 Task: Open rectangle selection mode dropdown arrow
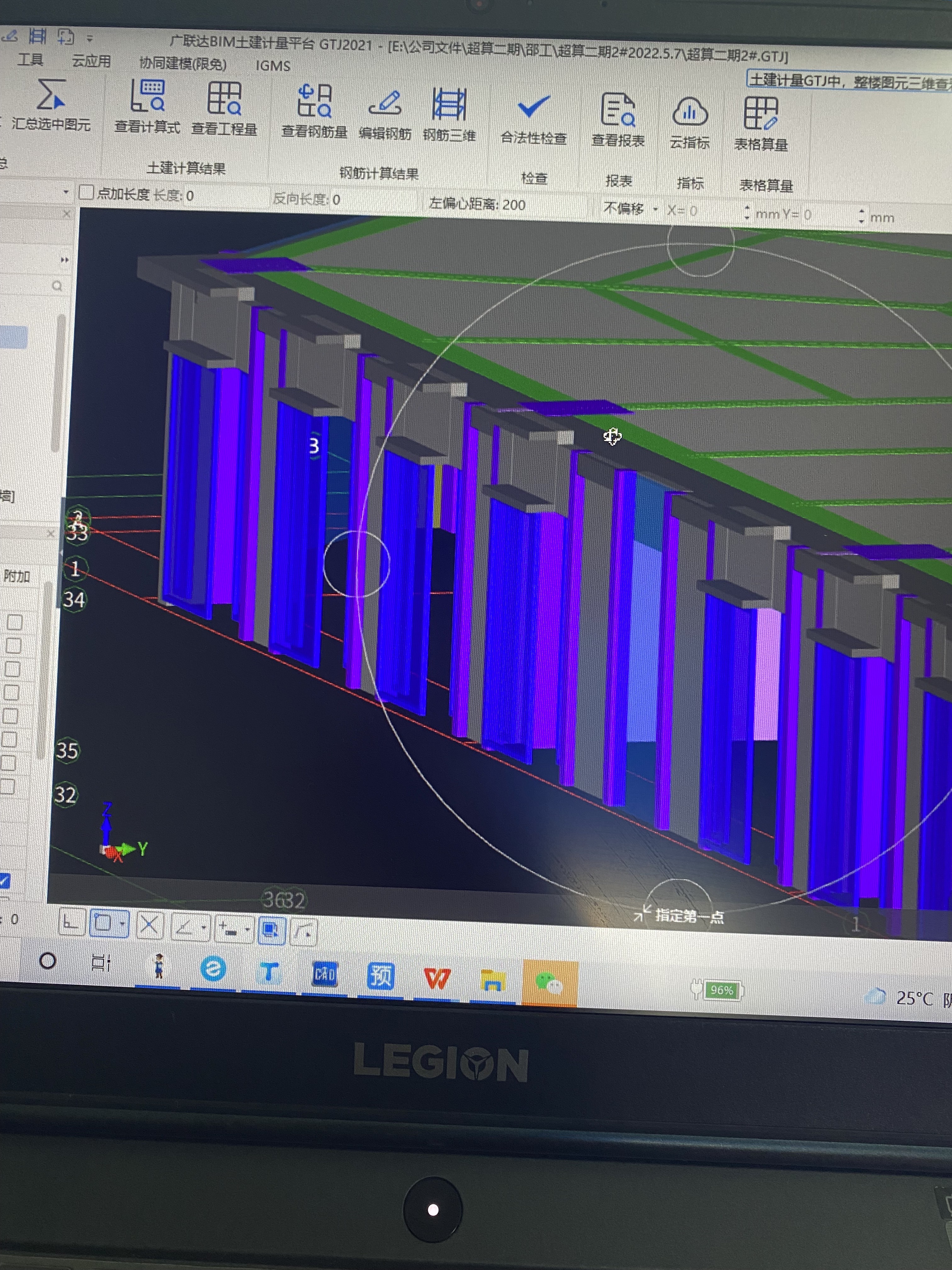[x=123, y=924]
